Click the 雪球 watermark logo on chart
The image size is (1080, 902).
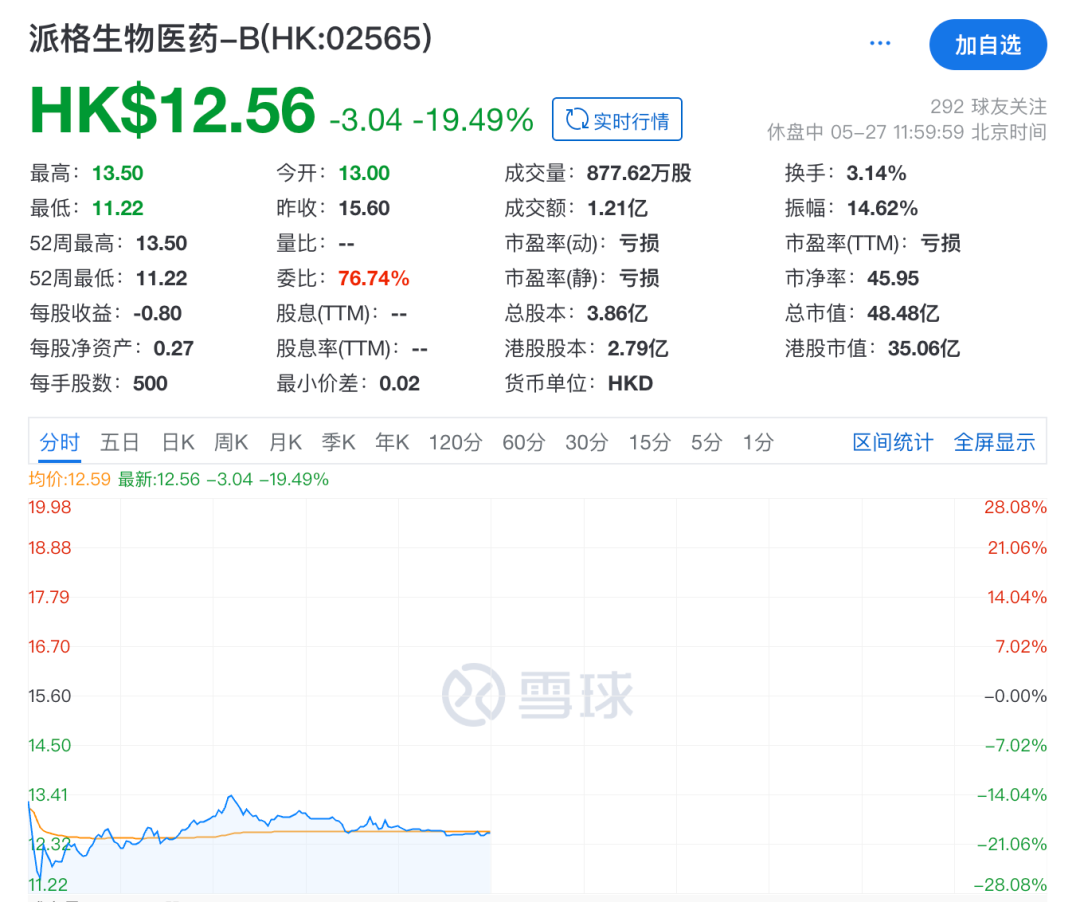pyautogui.click(x=539, y=694)
